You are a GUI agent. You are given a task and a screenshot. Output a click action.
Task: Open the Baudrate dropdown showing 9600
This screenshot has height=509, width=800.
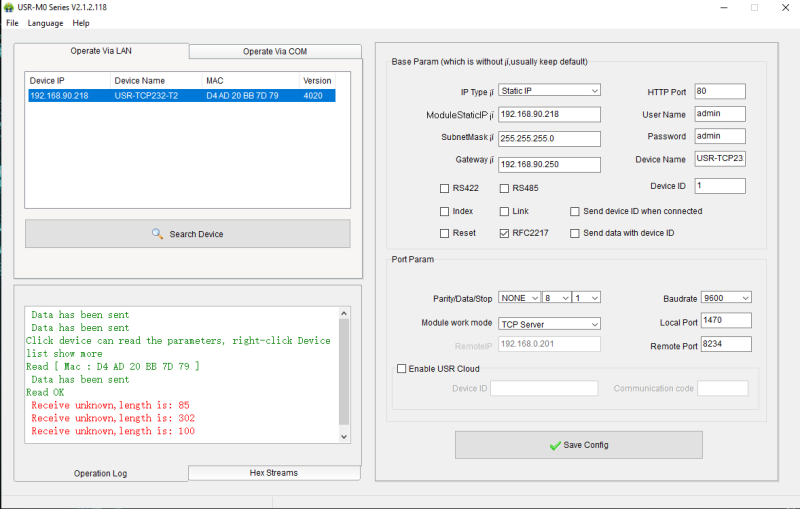click(726, 298)
